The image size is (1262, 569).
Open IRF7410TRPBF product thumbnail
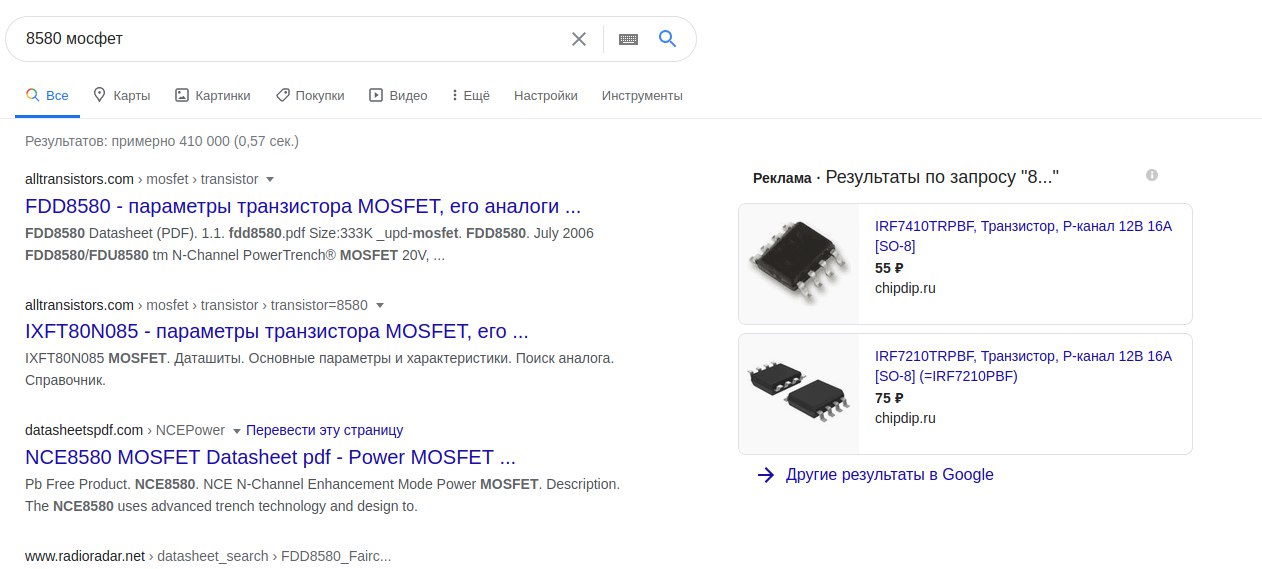coord(799,264)
